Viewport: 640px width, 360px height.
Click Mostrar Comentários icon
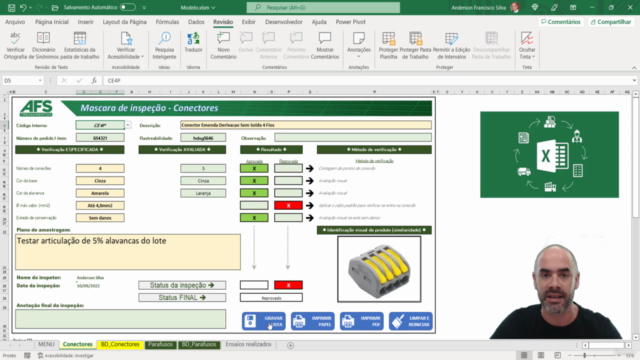(x=325, y=45)
